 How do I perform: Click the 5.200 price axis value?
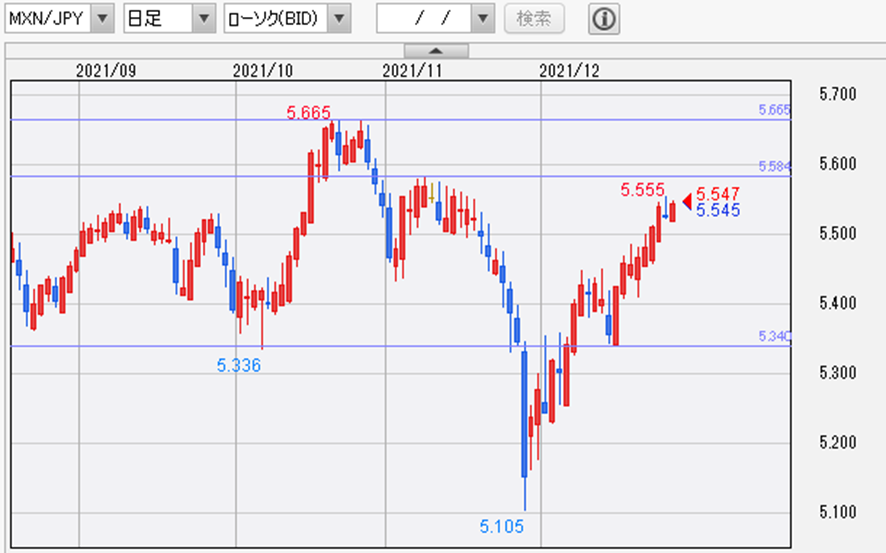click(837, 442)
